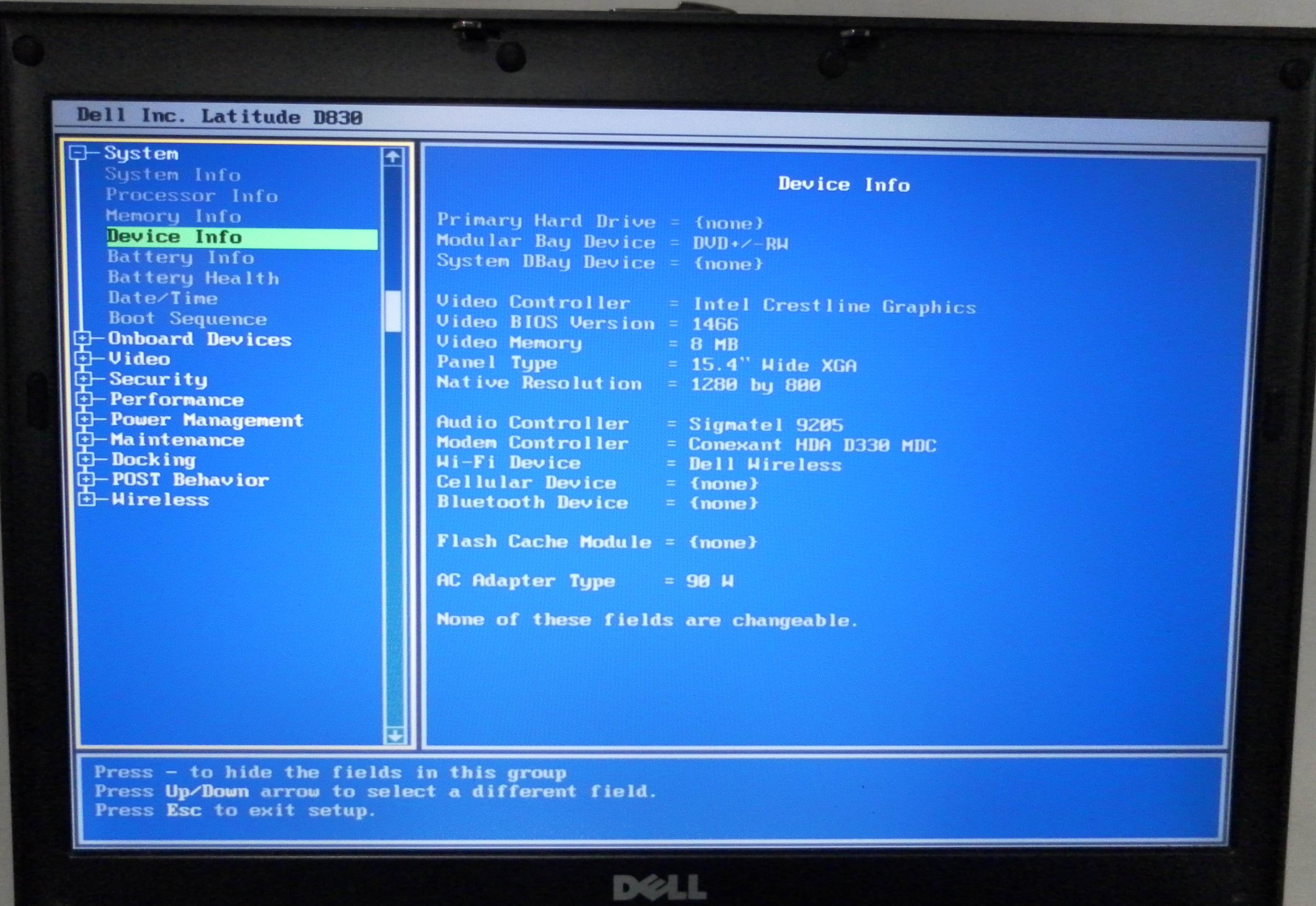Click 15.4" Wide XGA value
This screenshot has width=1316, height=906.
tap(773, 364)
